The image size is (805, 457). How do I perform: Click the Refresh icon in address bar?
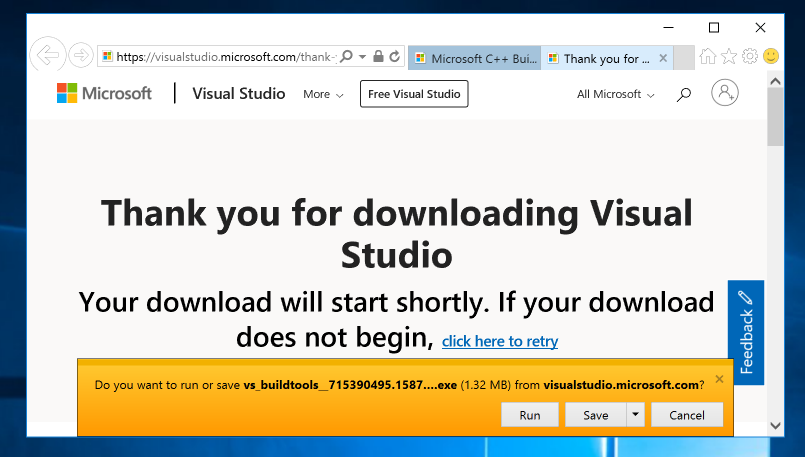click(395, 57)
